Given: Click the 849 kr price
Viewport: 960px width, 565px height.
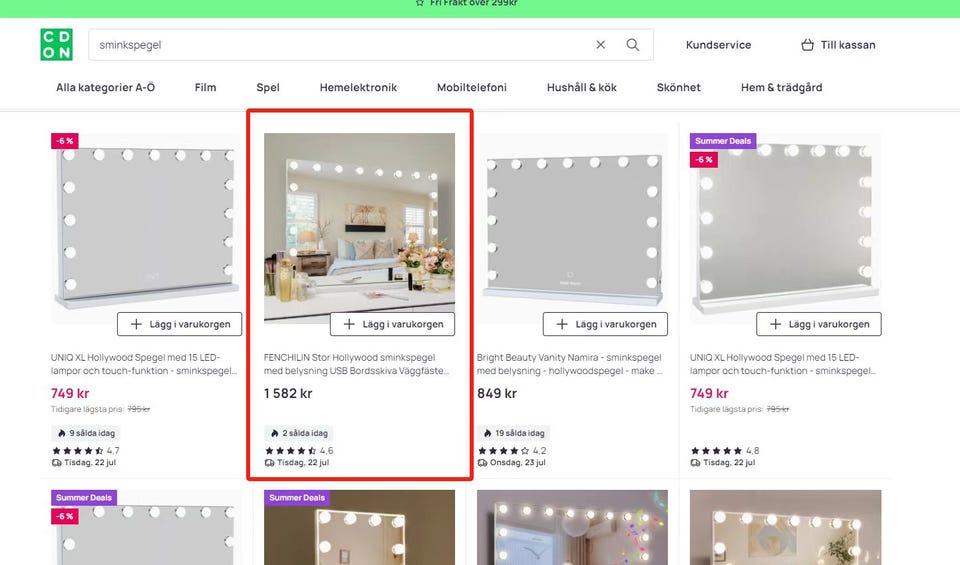Looking at the screenshot, I should 497,394.
